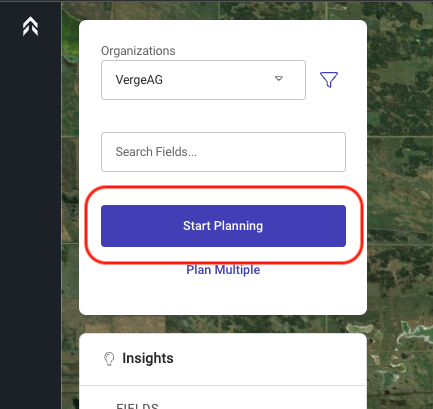The image size is (433, 409).
Task: Click the Insights panel heading
Action: pyautogui.click(x=148, y=358)
